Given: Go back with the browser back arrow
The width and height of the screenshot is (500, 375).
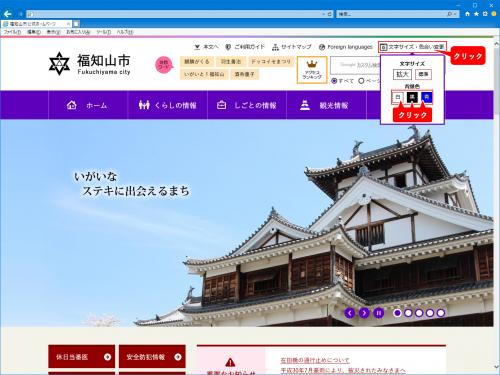Looking at the screenshot, I should point(7,14).
